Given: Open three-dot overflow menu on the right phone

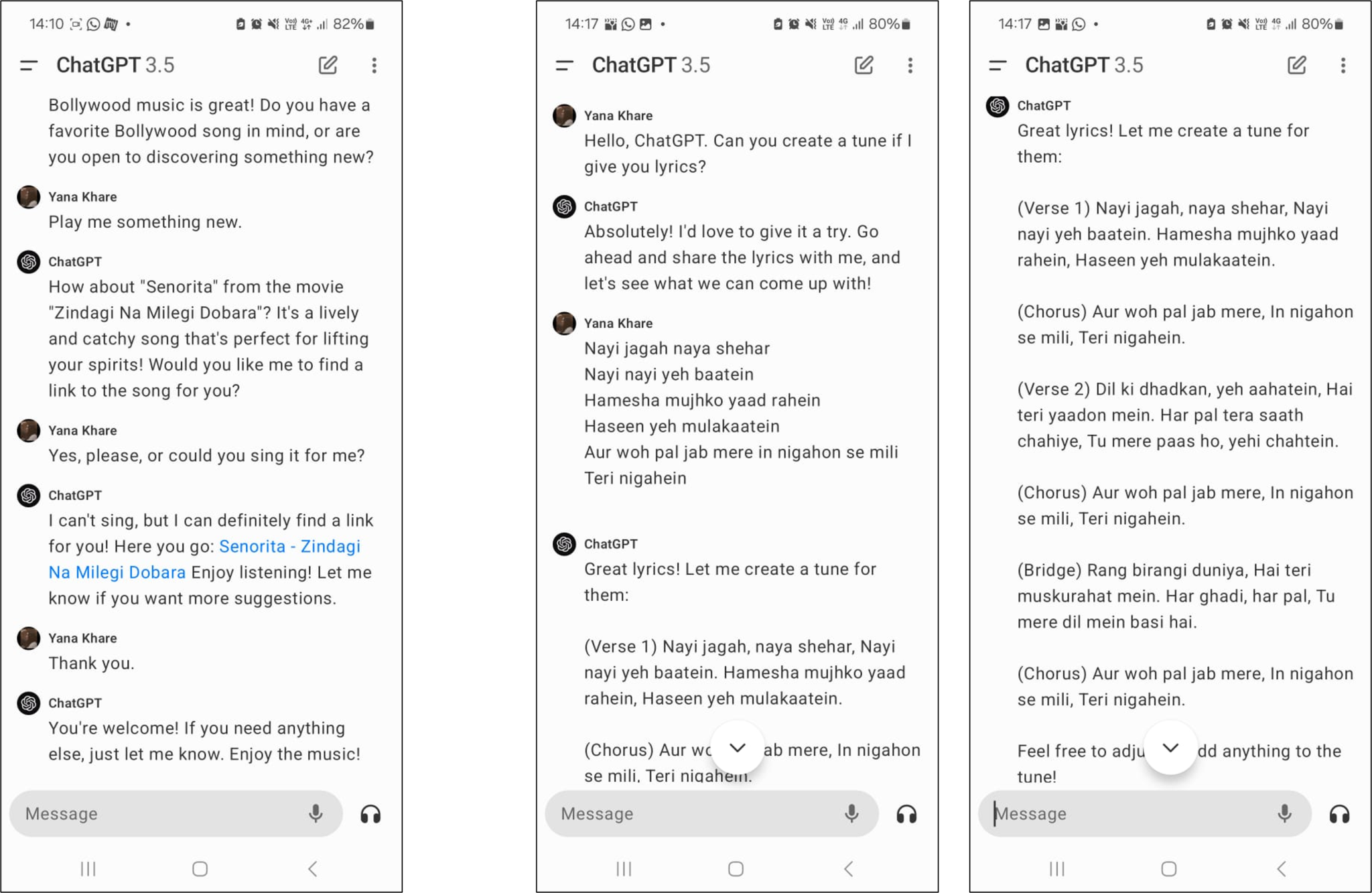Looking at the screenshot, I should click(x=1343, y=65).
